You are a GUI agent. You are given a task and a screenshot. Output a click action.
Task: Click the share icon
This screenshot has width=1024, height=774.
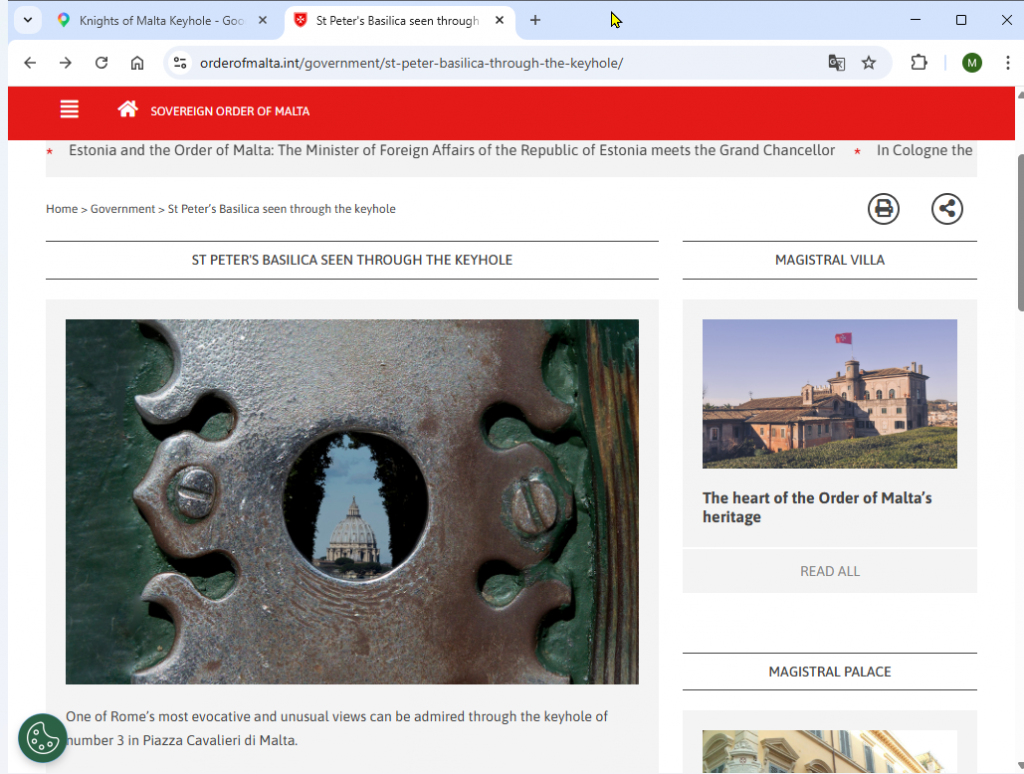click(947, 209)
